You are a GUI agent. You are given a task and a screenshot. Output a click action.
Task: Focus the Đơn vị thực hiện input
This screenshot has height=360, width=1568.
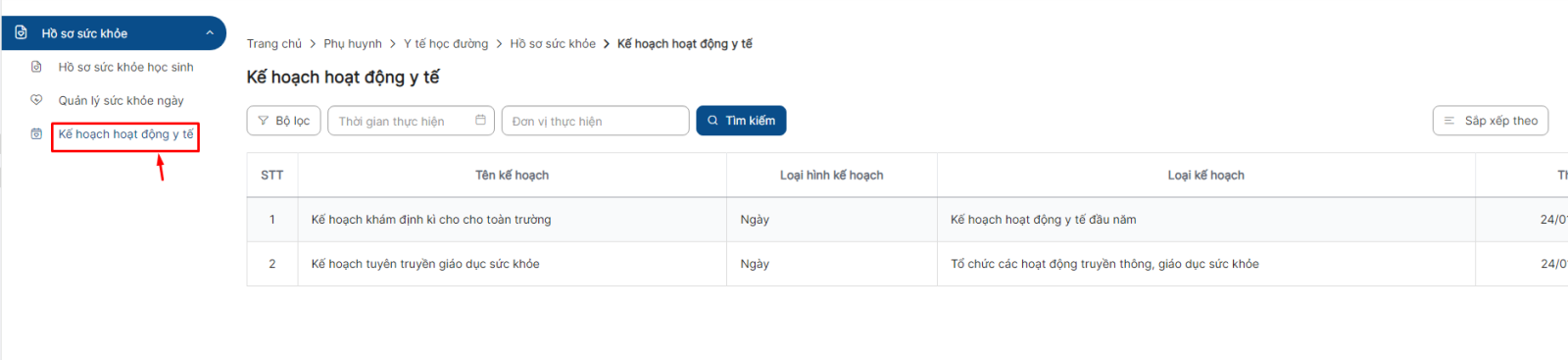pyautogui.click(x=596, y=121)
